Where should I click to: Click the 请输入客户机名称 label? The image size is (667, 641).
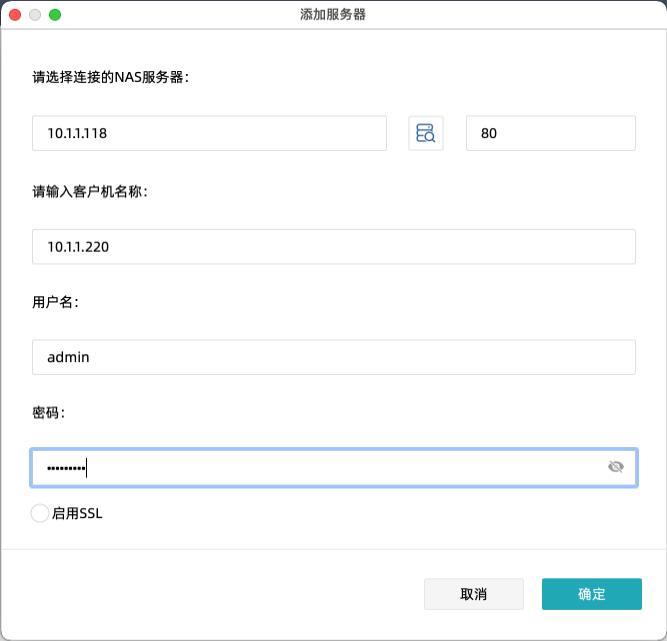(90, 191)
